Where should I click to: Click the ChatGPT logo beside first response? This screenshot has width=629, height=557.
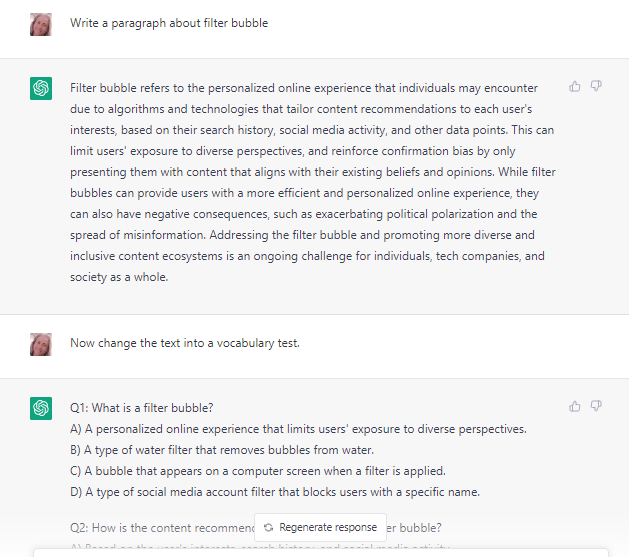(41, 88)
